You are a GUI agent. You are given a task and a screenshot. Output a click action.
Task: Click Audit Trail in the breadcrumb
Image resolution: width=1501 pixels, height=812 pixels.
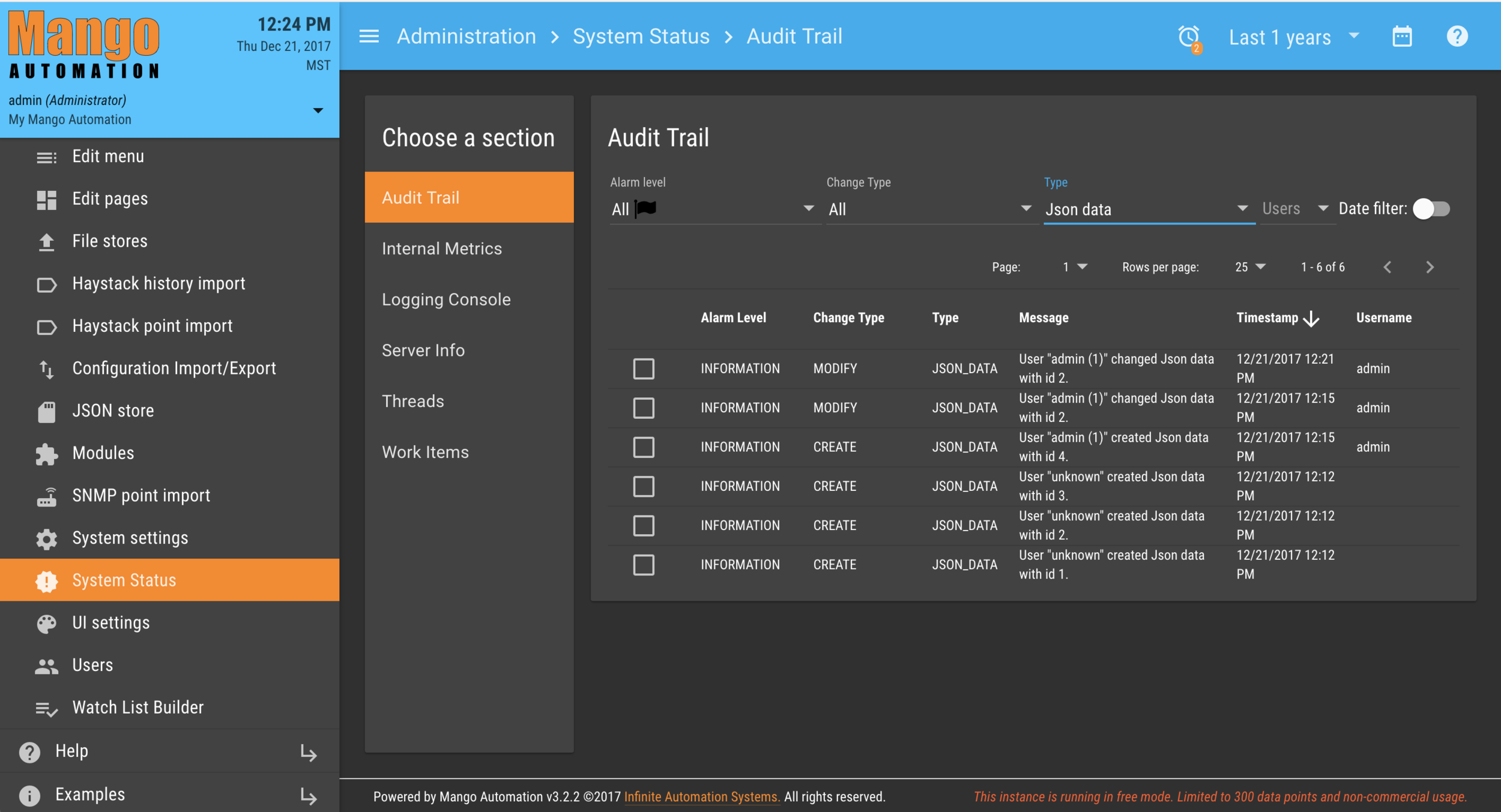click(794, 37)
